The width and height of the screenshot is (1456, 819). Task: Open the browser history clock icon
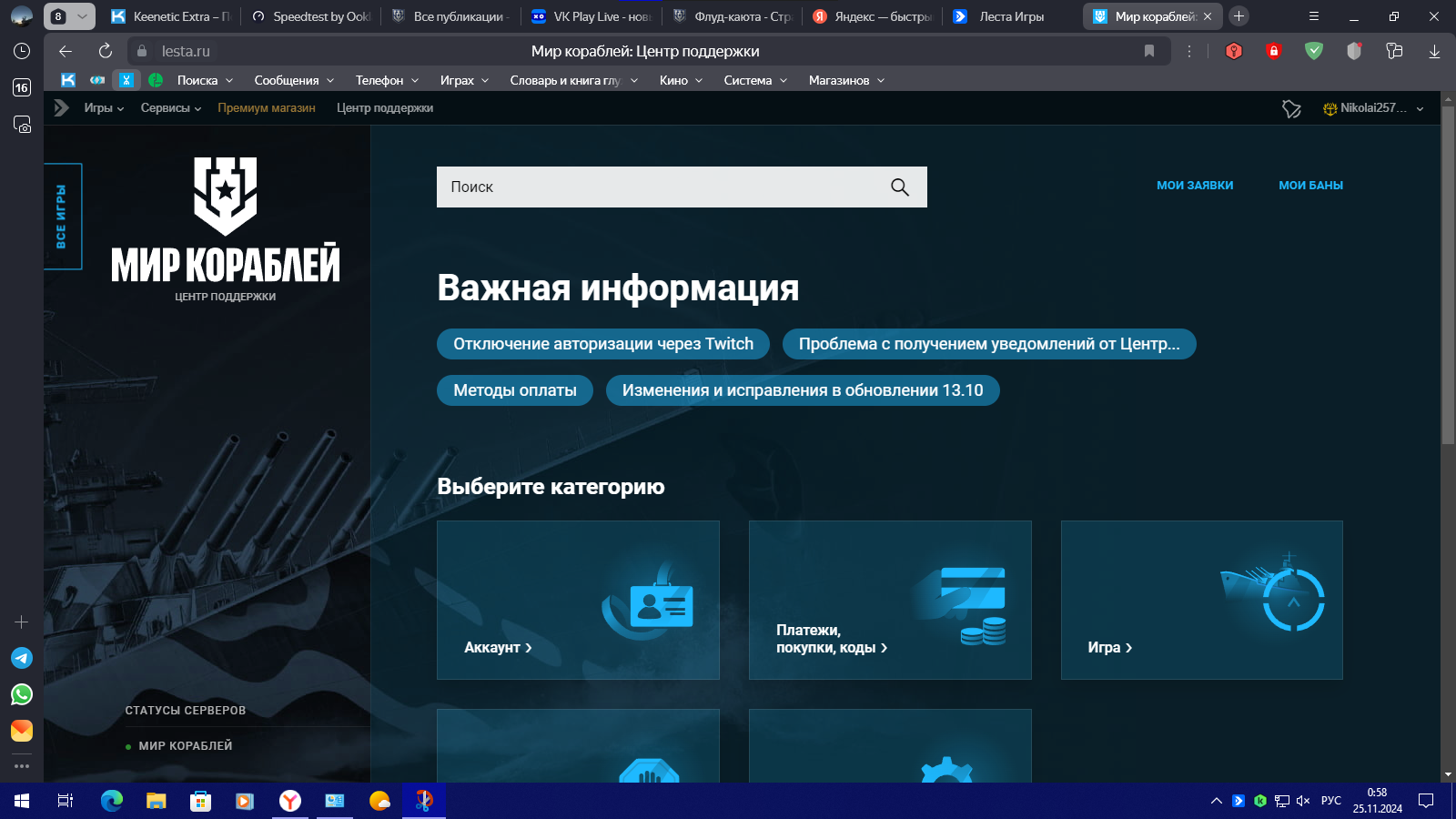click(x=22, y=51)
